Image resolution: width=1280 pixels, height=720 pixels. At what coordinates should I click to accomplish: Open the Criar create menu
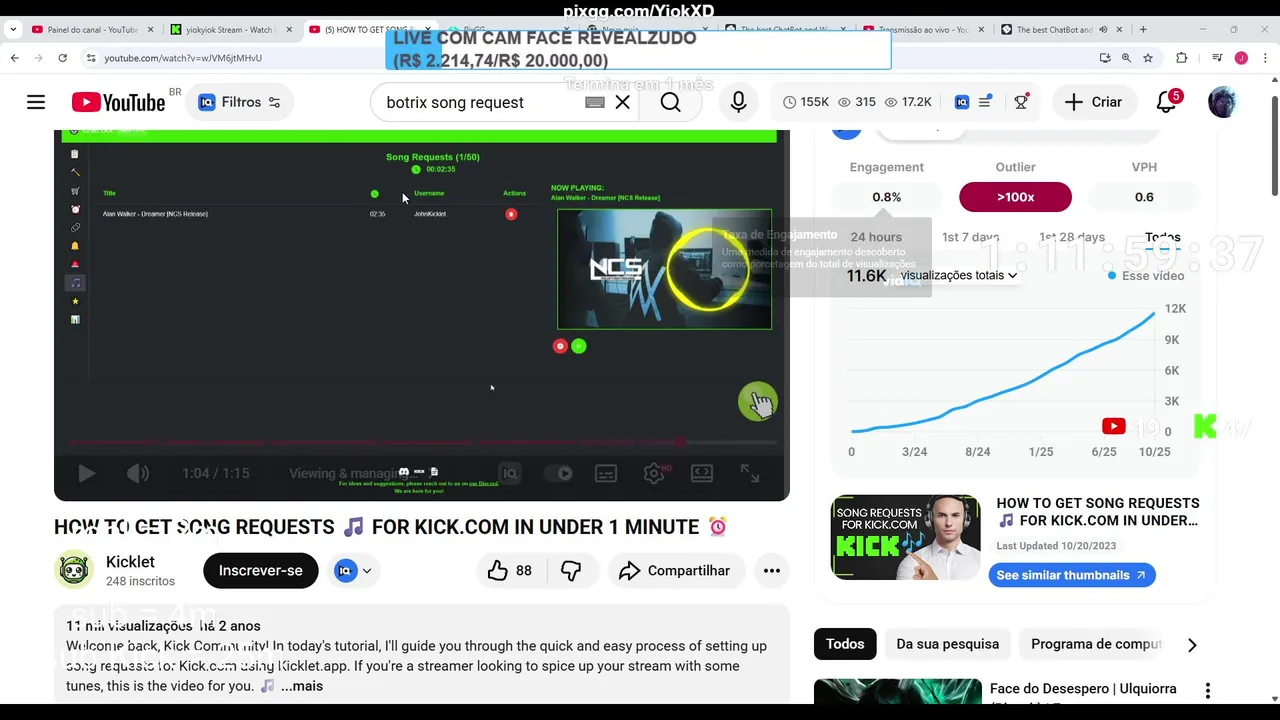coord(1093,102)
